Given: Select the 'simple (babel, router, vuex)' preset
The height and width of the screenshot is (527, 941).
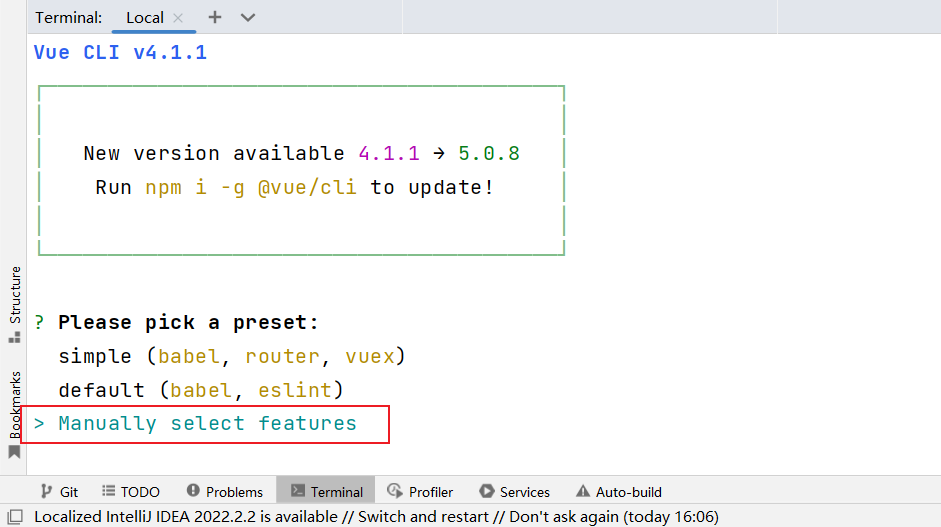Looking at the screenshot, I should click(232, 357).
